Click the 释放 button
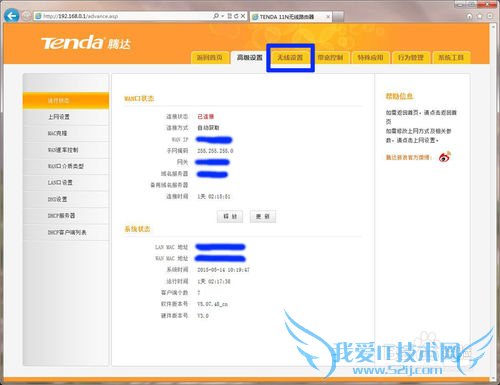 pyautogui.click(x=230, y=216)
